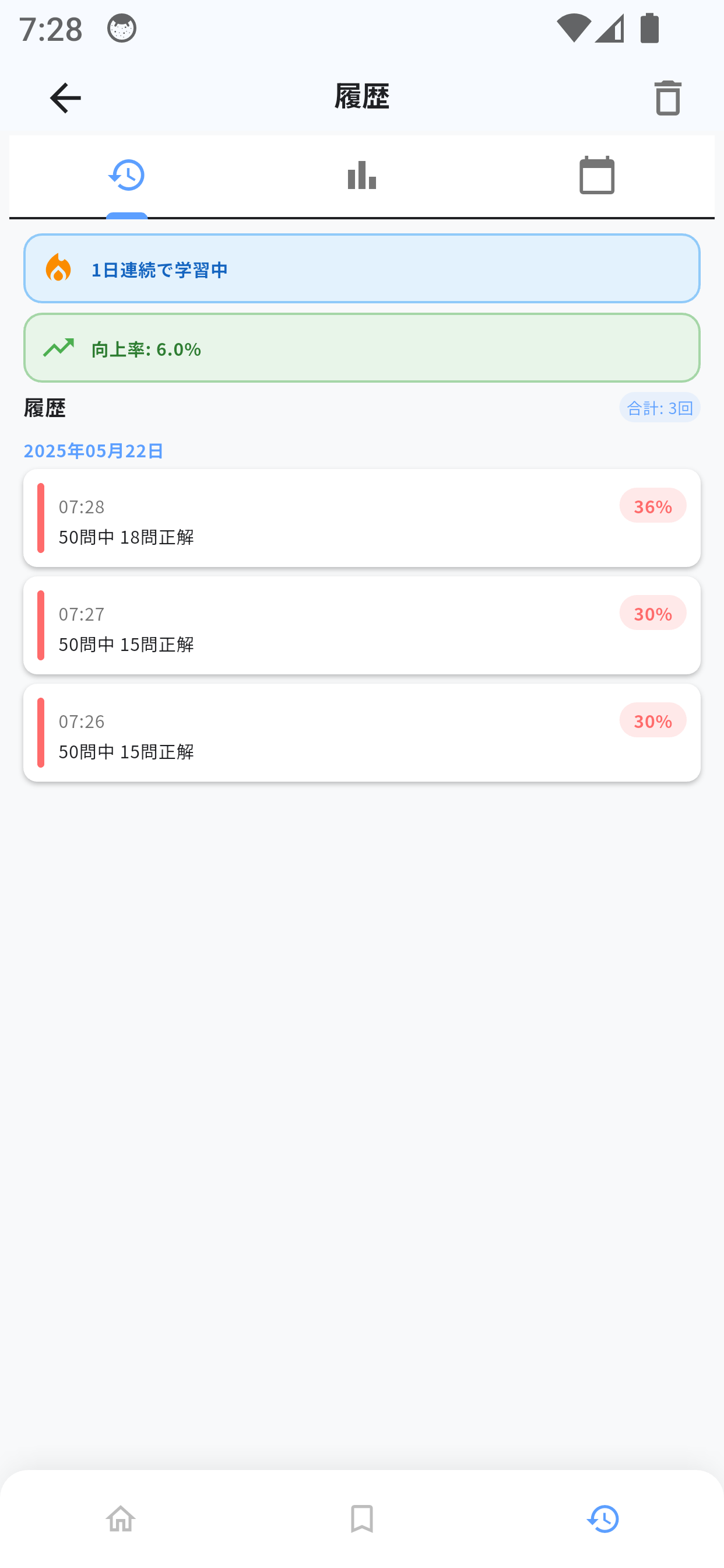Open the 07:28 quiz result entry

[362, 518]
